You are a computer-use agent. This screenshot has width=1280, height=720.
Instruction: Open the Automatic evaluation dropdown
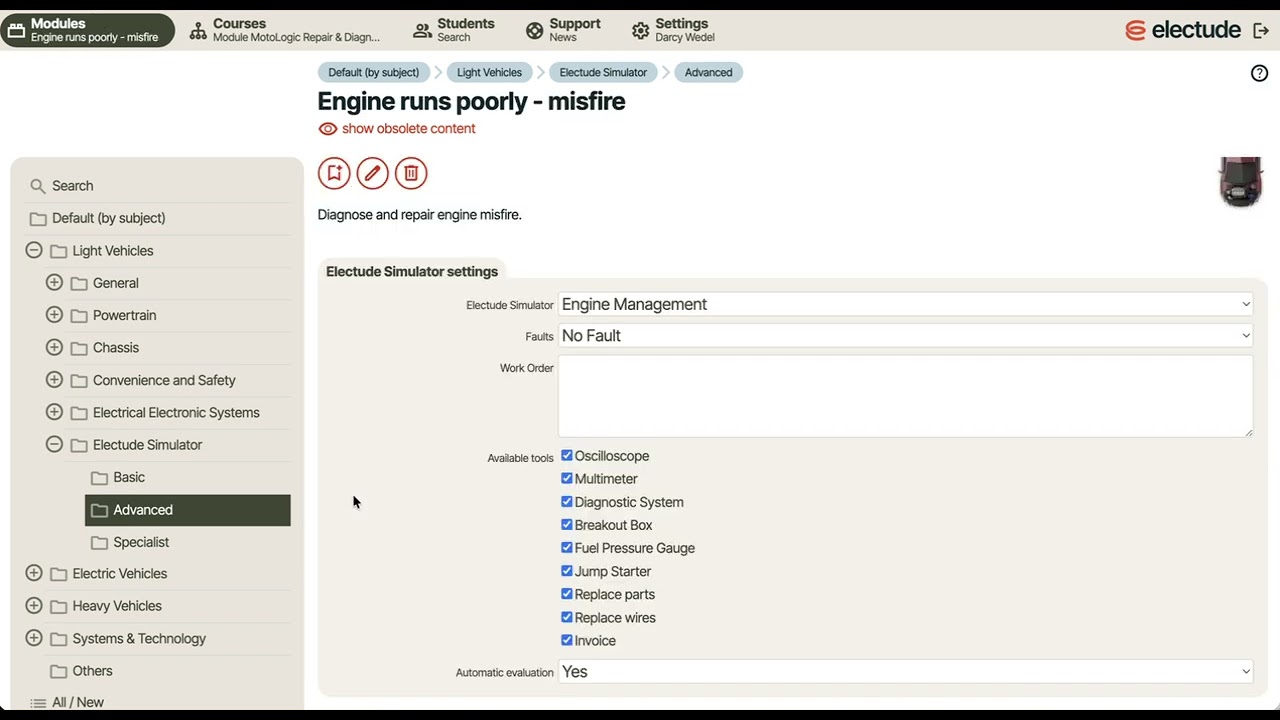point(905,672)
